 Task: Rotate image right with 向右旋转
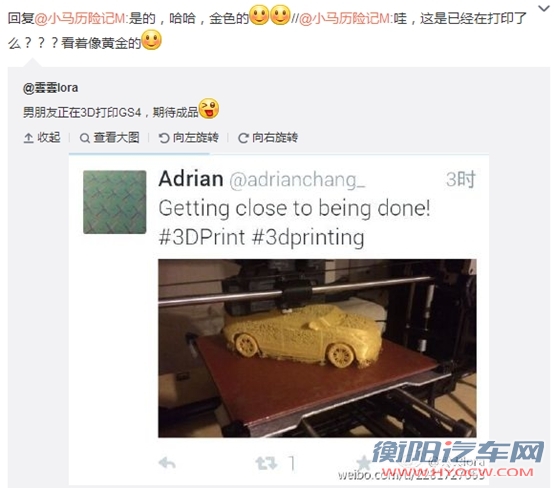coord(275,137)
